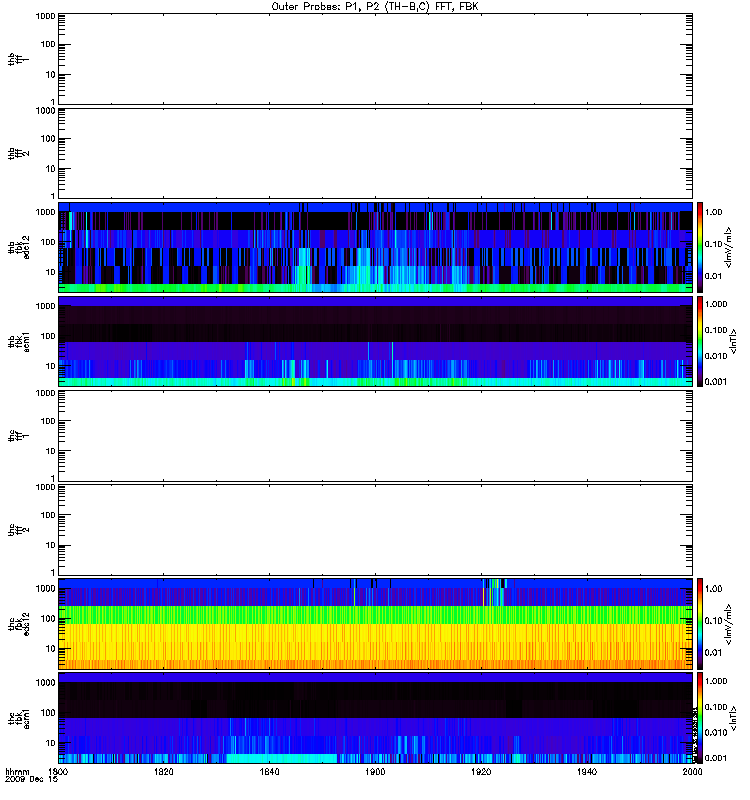Click the empty thc fff 2 panel
This screenshot has width=750, height=800.
pos(375,530)
